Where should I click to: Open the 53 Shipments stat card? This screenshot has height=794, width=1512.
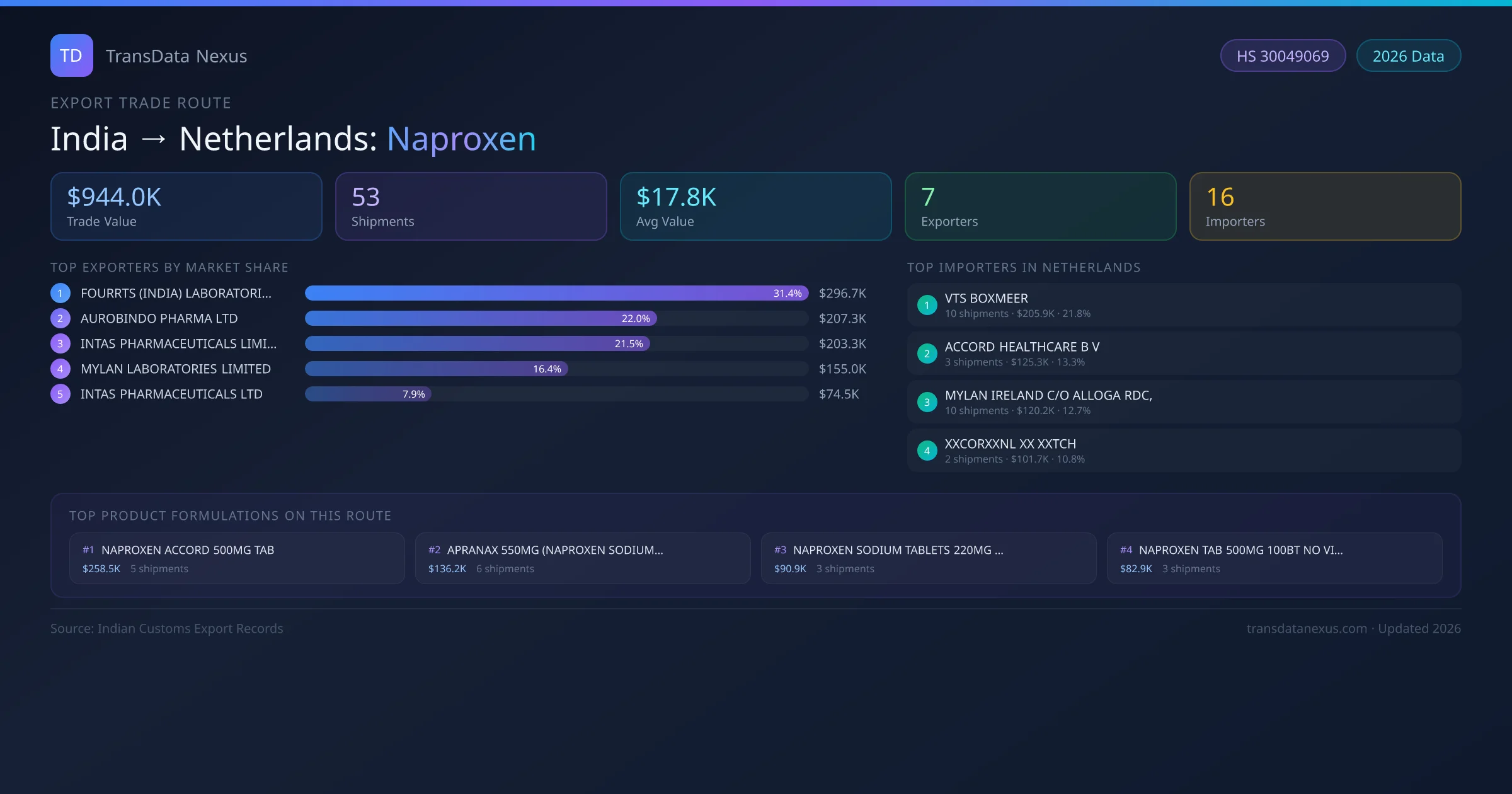(471, 207)
